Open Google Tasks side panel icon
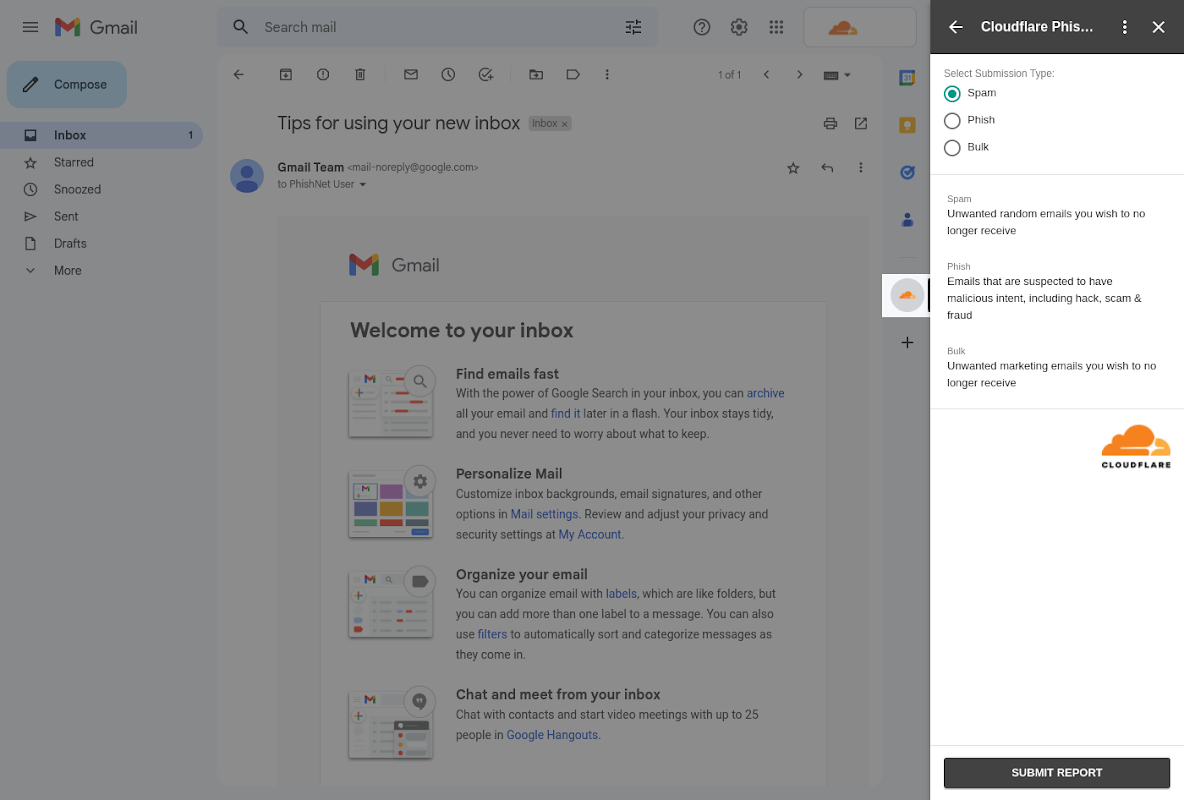This screenshot has height=800, width=1184. 908,172
